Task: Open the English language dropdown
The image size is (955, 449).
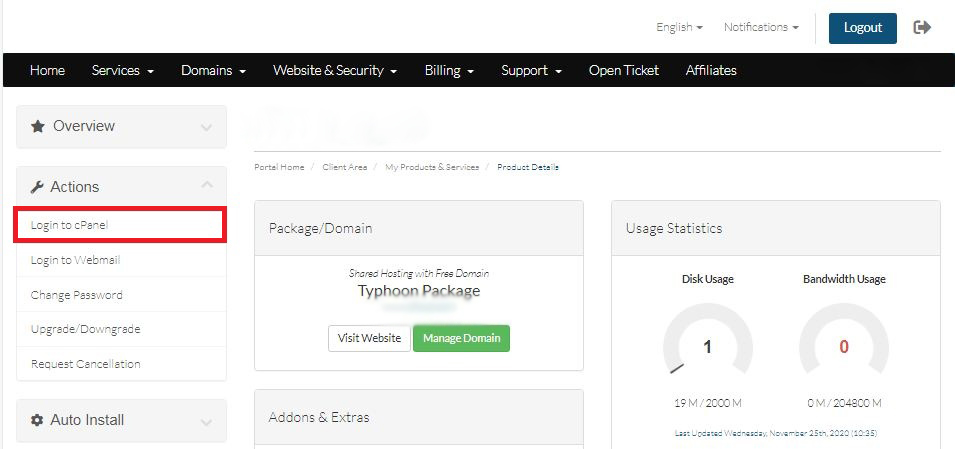Action: [679, 28]
